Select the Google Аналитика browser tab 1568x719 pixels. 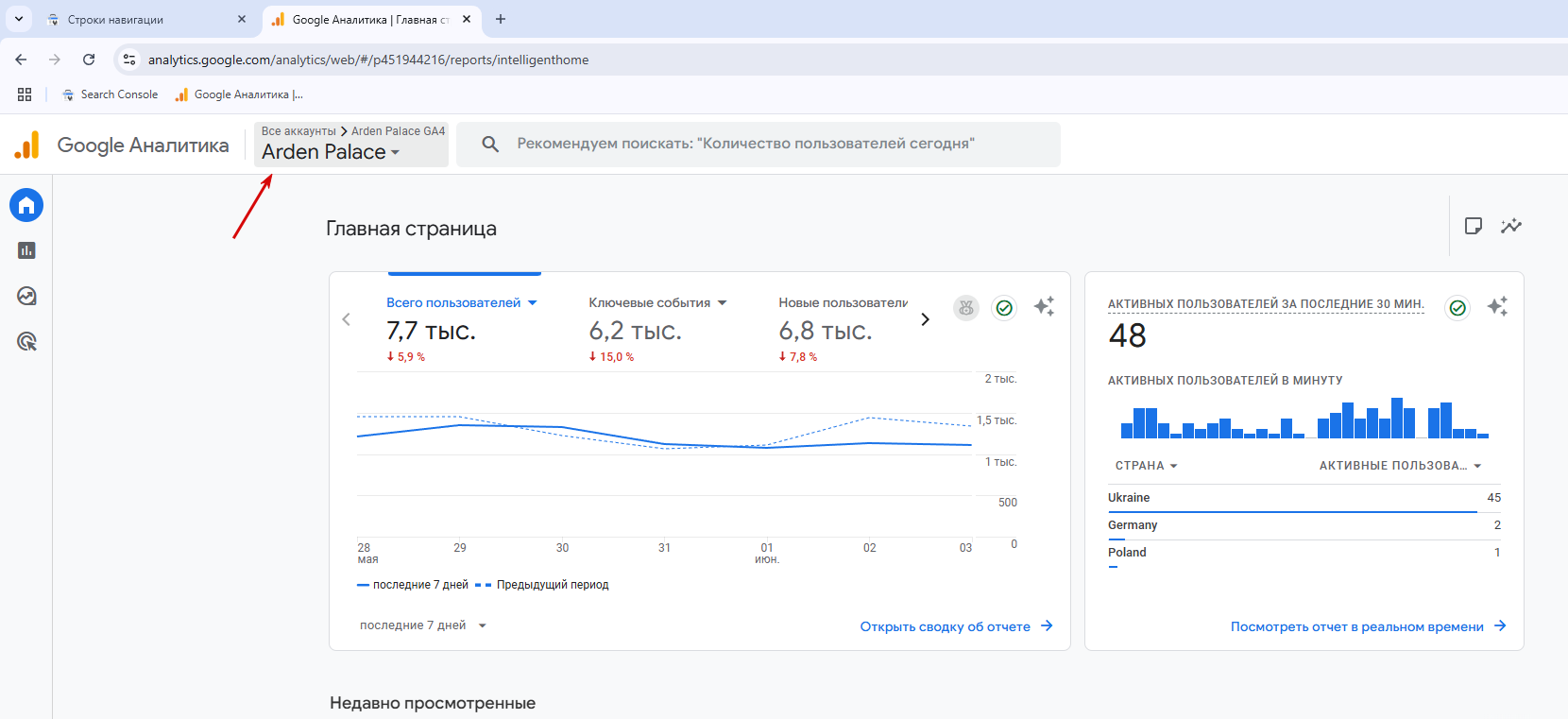coord(370,19)
